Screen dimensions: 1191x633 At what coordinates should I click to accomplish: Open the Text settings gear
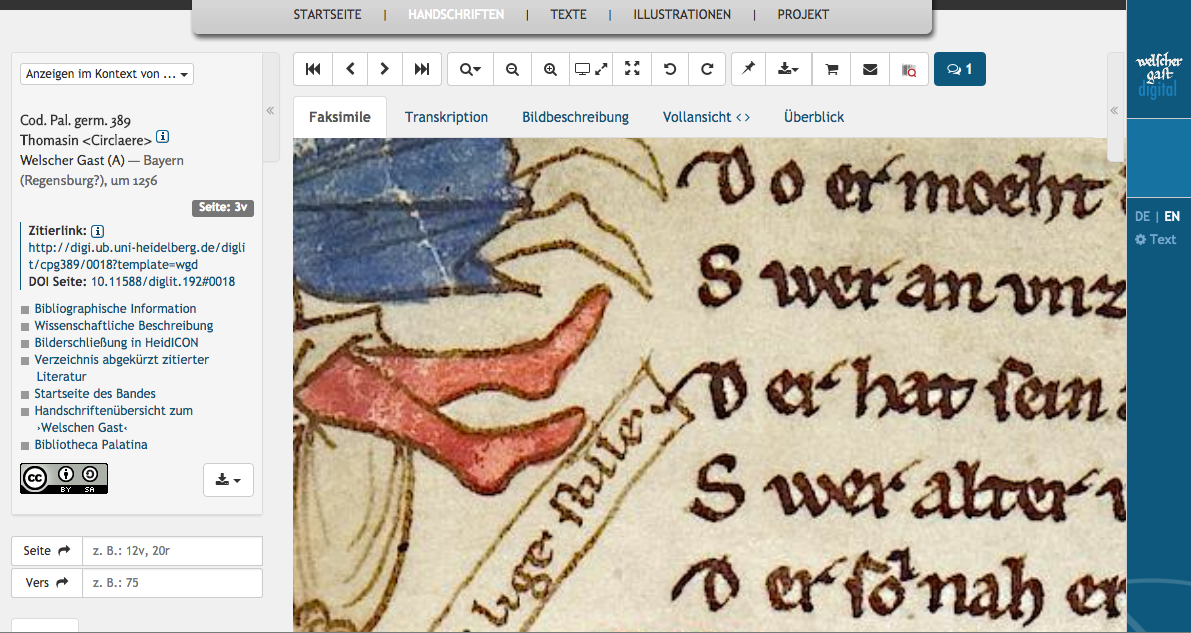1155,239
